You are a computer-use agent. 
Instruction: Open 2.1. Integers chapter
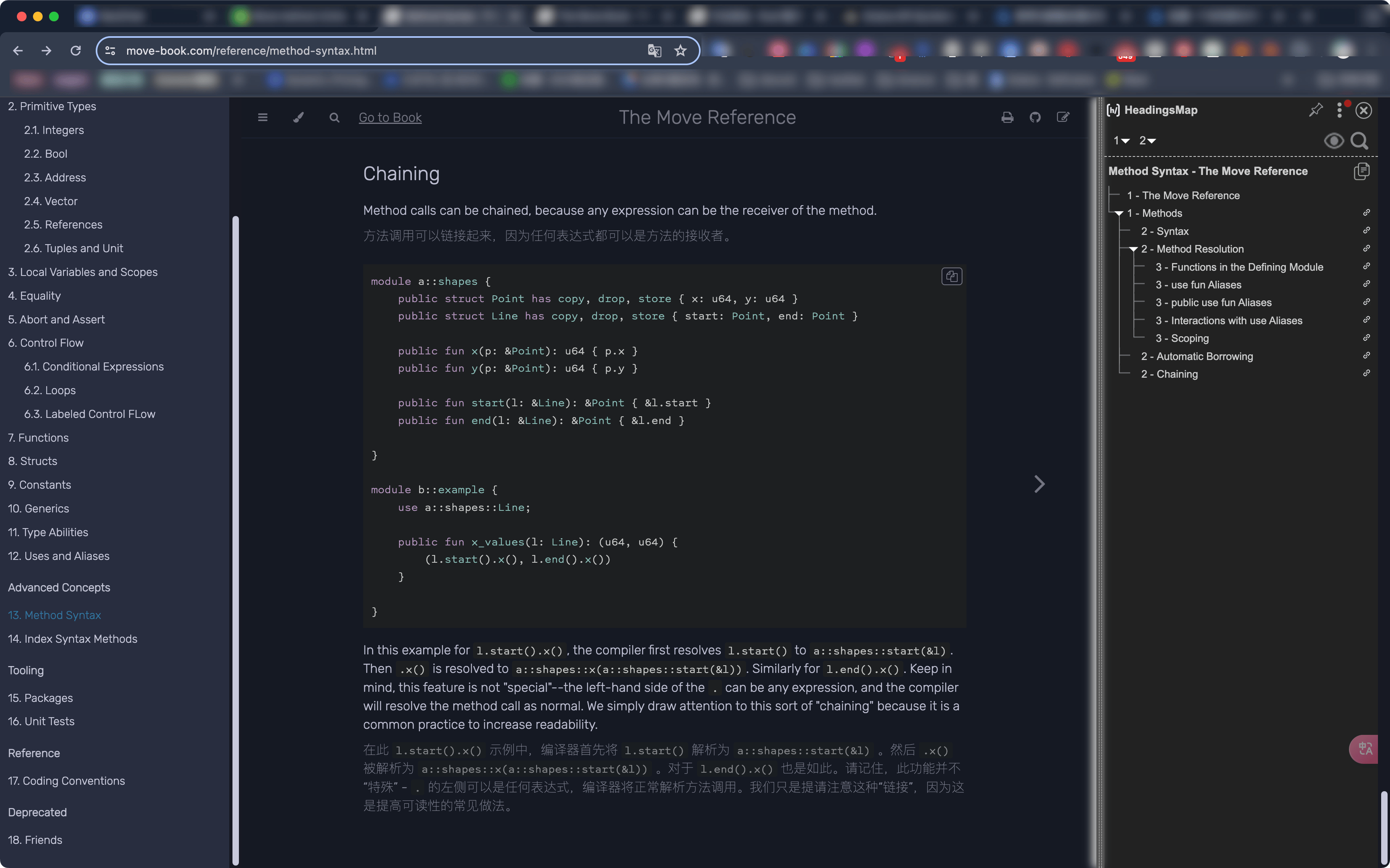click(x=54, y=130)
